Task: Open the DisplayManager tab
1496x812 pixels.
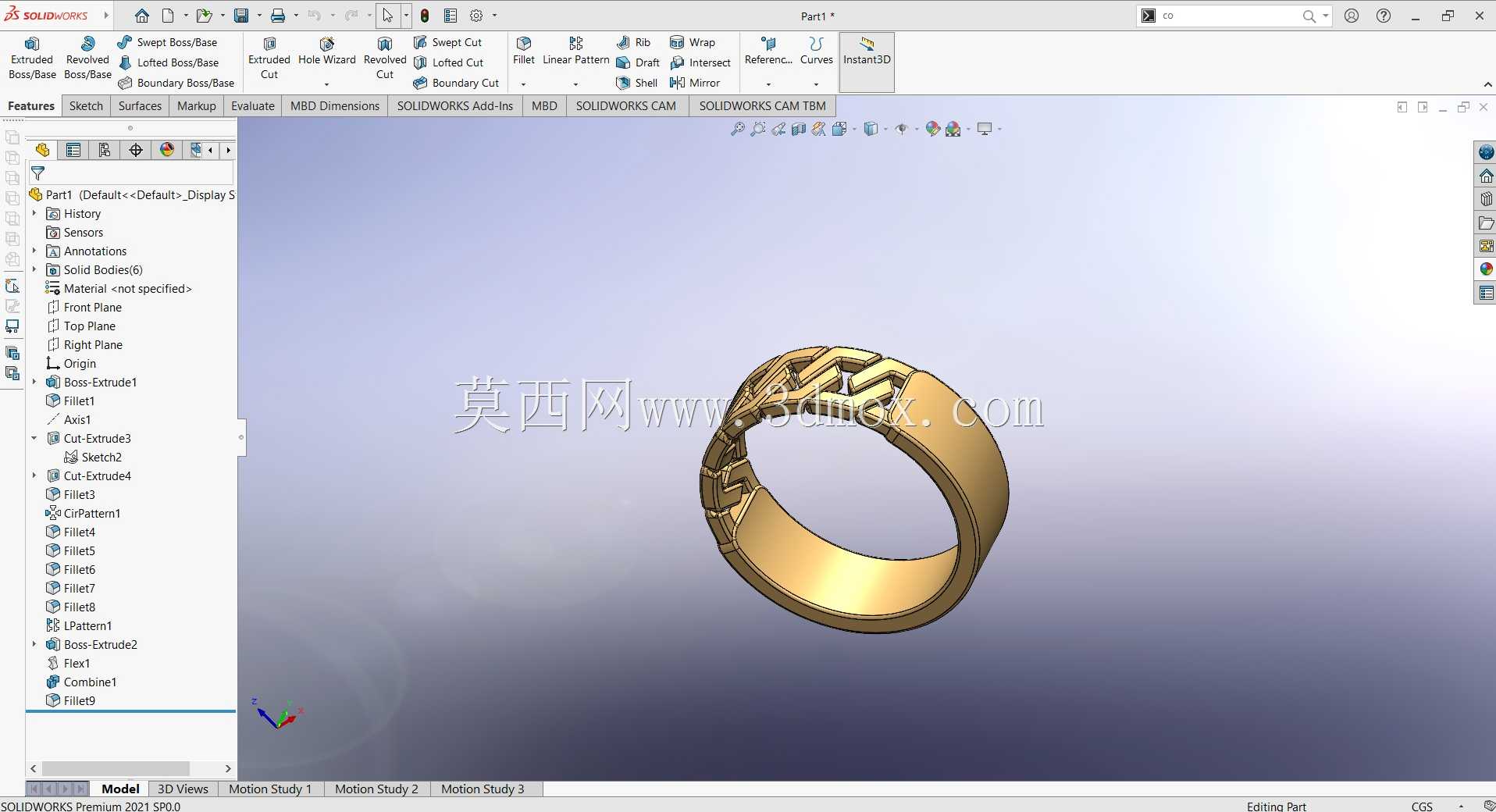Action: pyautogui.click(x=167, y=150)
